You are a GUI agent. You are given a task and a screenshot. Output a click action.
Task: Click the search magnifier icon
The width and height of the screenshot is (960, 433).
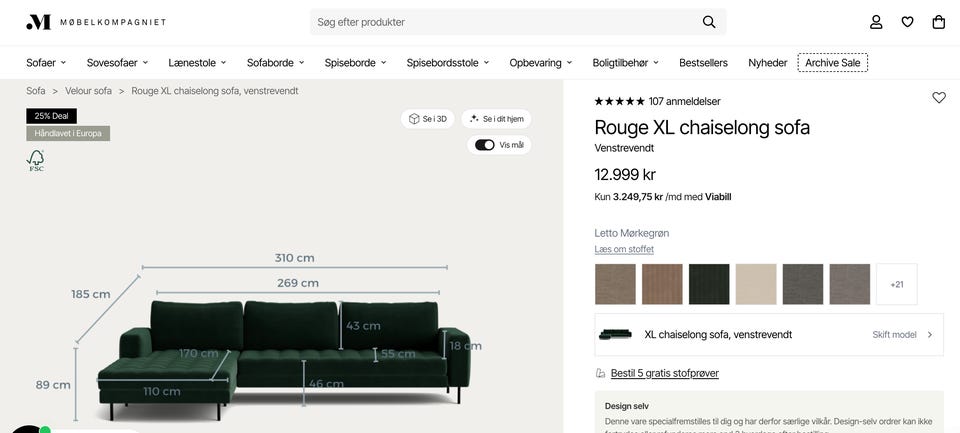point(709,22)
